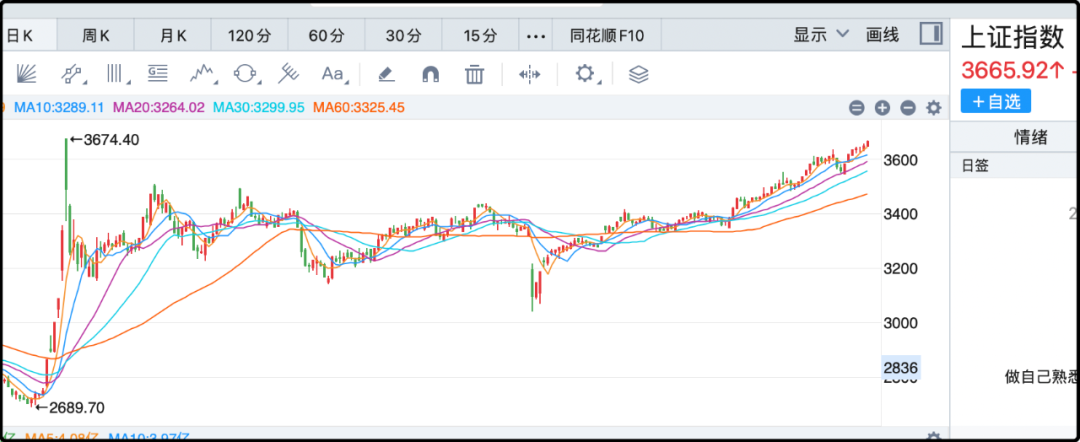The width and height of the screenshot is (1080, 442).
Task: Toggle the right side panel layout
Action: pos(929,34)
